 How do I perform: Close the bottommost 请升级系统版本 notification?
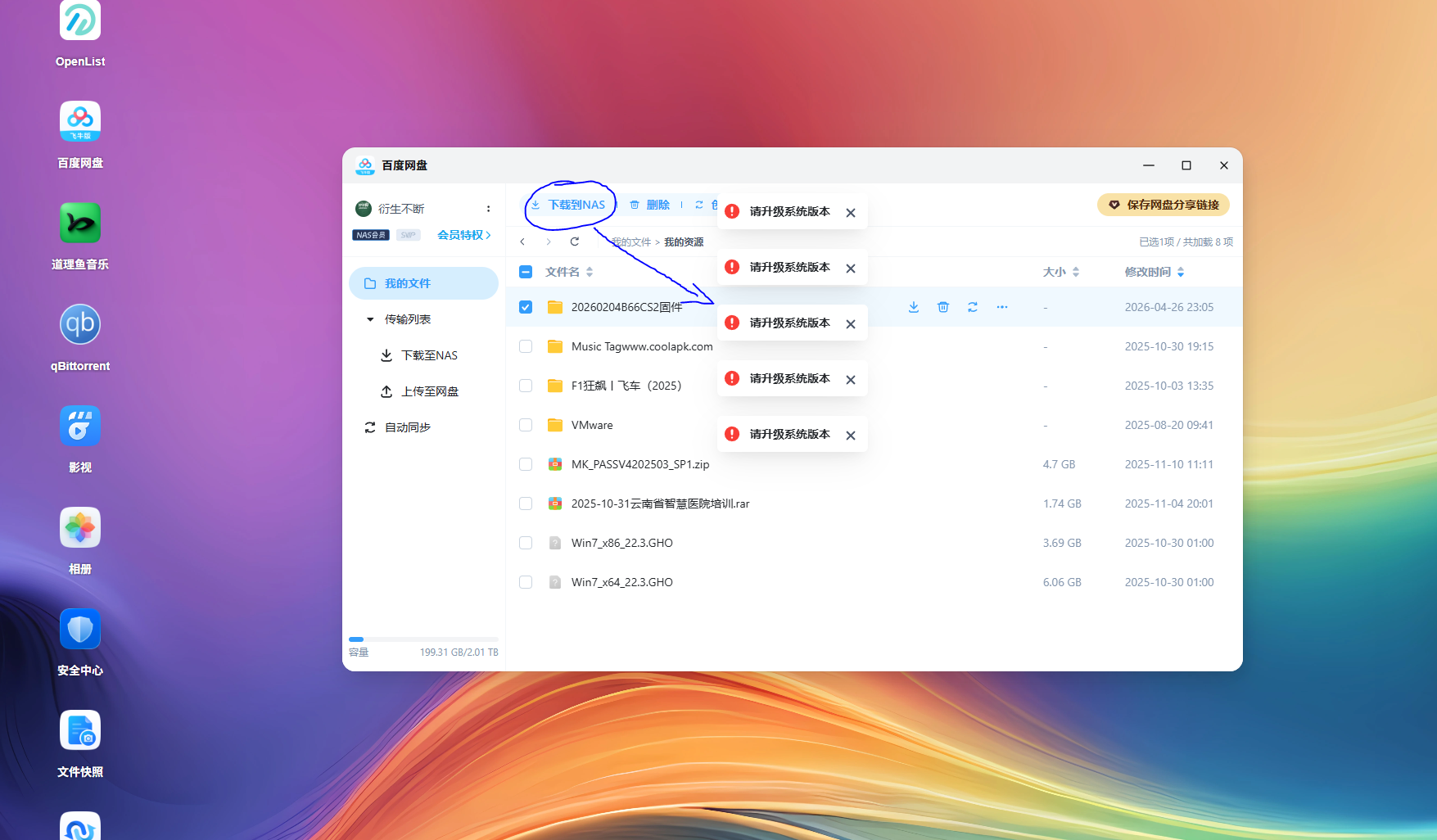[851, 436]
